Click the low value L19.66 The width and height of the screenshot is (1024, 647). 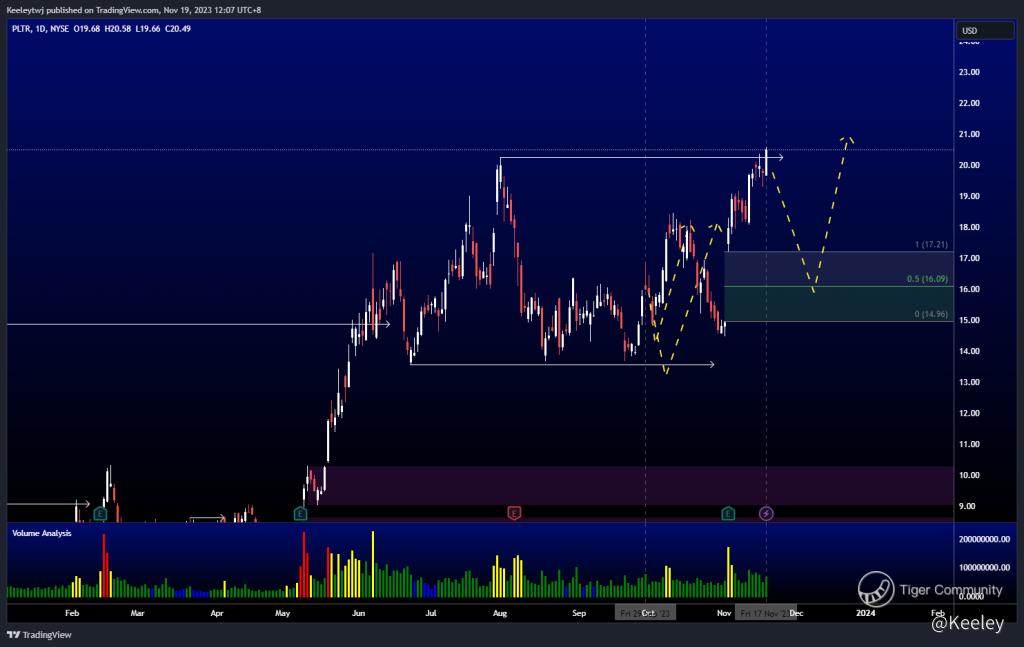click(148, 29)
